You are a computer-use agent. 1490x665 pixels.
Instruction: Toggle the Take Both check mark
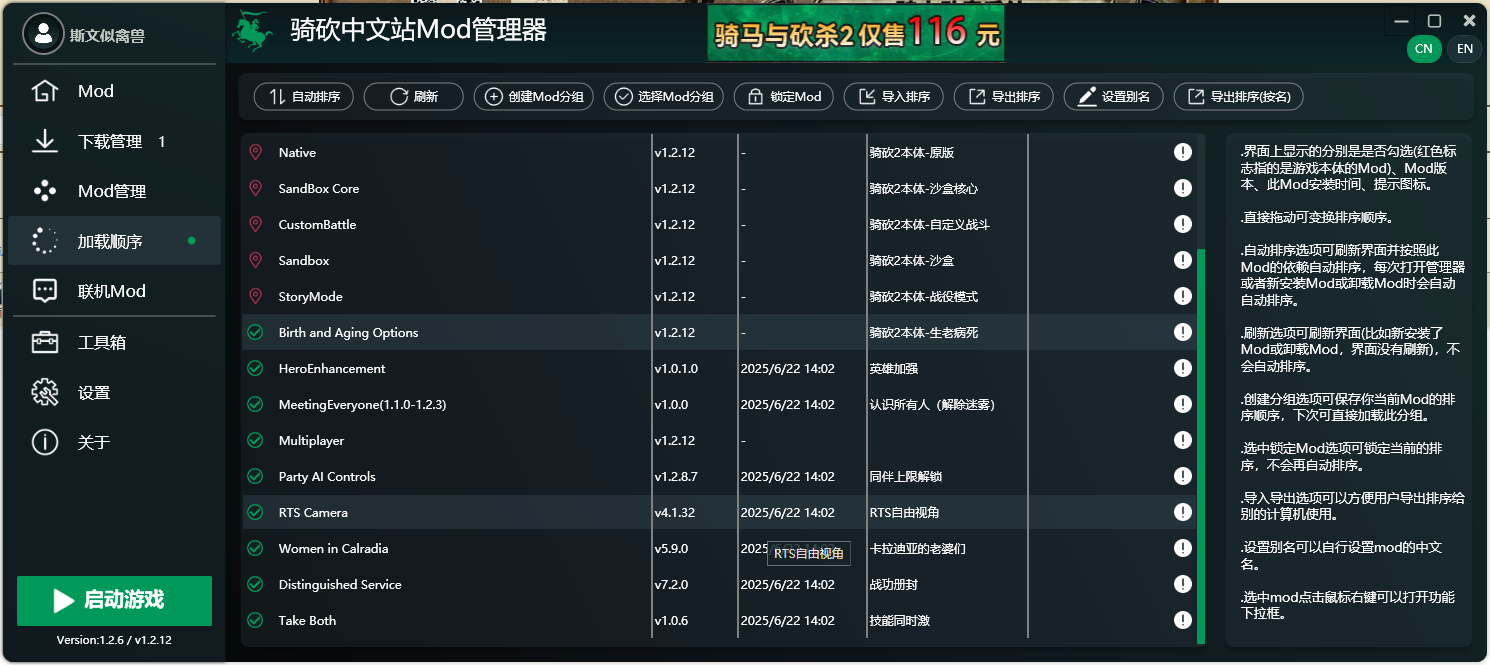(x=255, y=620)
